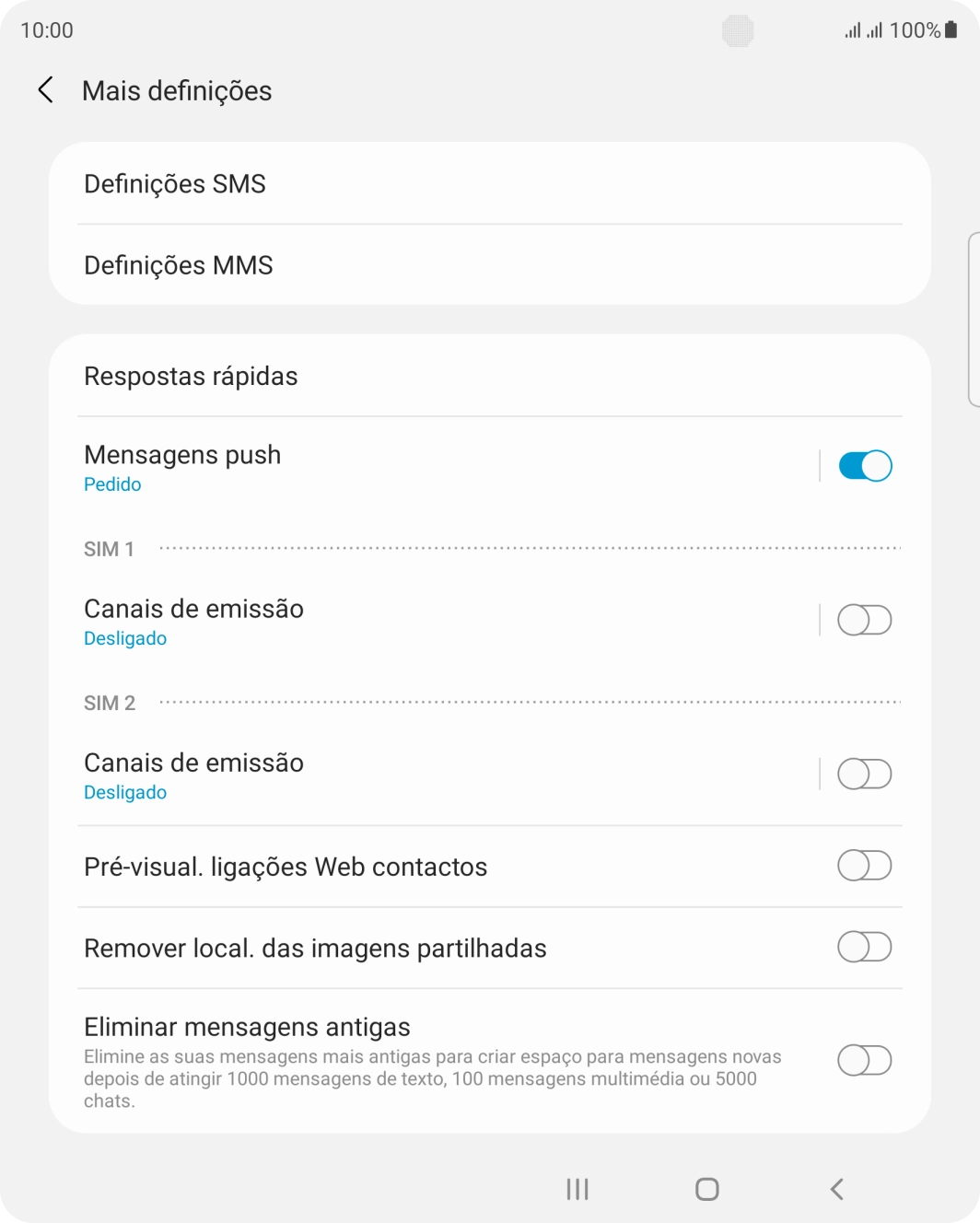Go back using the top-left chevron arrow
Image resolution: width=980 pixels, height=1223 pixels.
[x=45, y=90]
